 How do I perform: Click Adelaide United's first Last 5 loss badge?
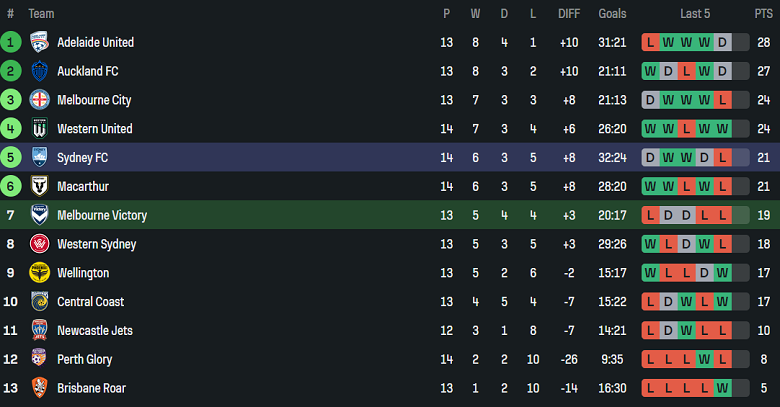tap(651, 42)
